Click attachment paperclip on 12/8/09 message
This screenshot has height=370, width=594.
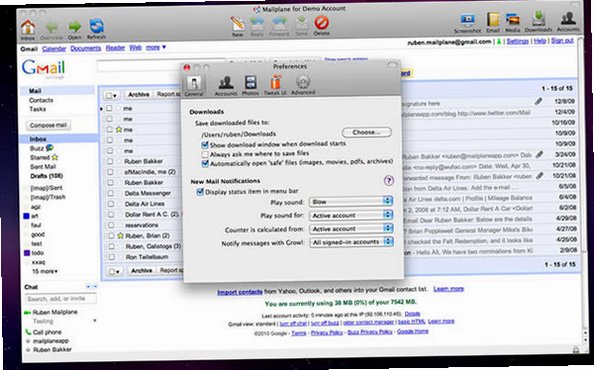point(538,101)
